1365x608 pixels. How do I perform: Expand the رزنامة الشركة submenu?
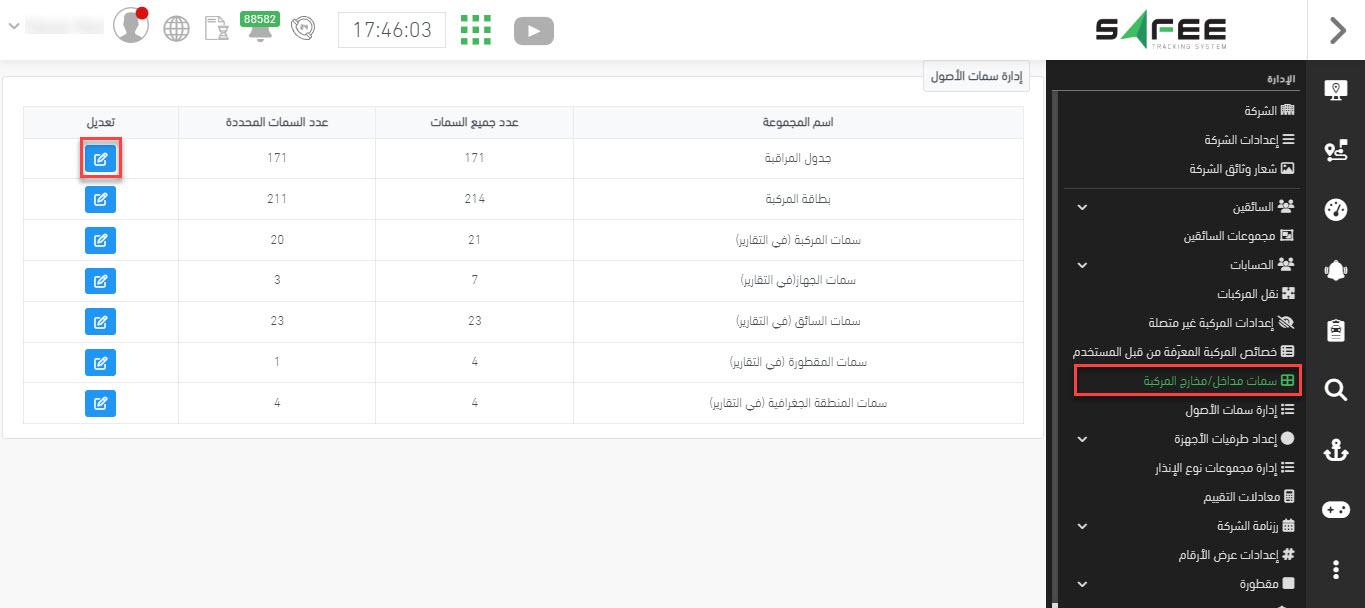pos(1081,525)
